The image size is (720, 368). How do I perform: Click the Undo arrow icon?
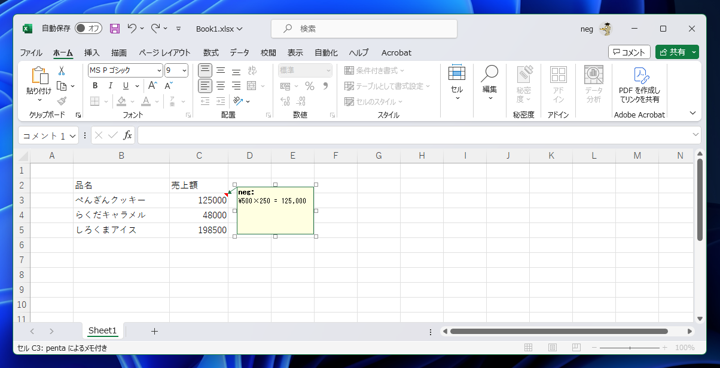pyautogui.click(x=132, y=28)
